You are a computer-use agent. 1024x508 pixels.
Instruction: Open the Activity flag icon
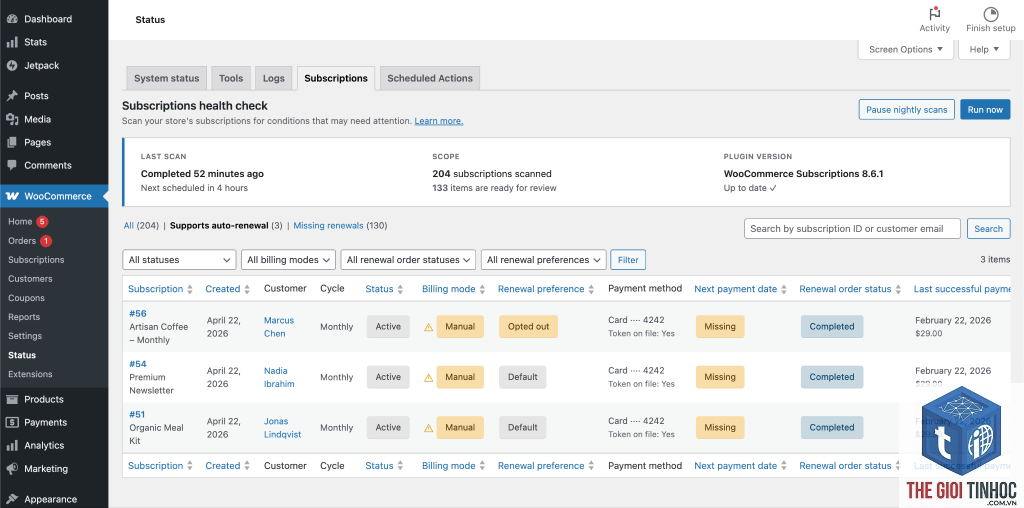click(934, 14)
